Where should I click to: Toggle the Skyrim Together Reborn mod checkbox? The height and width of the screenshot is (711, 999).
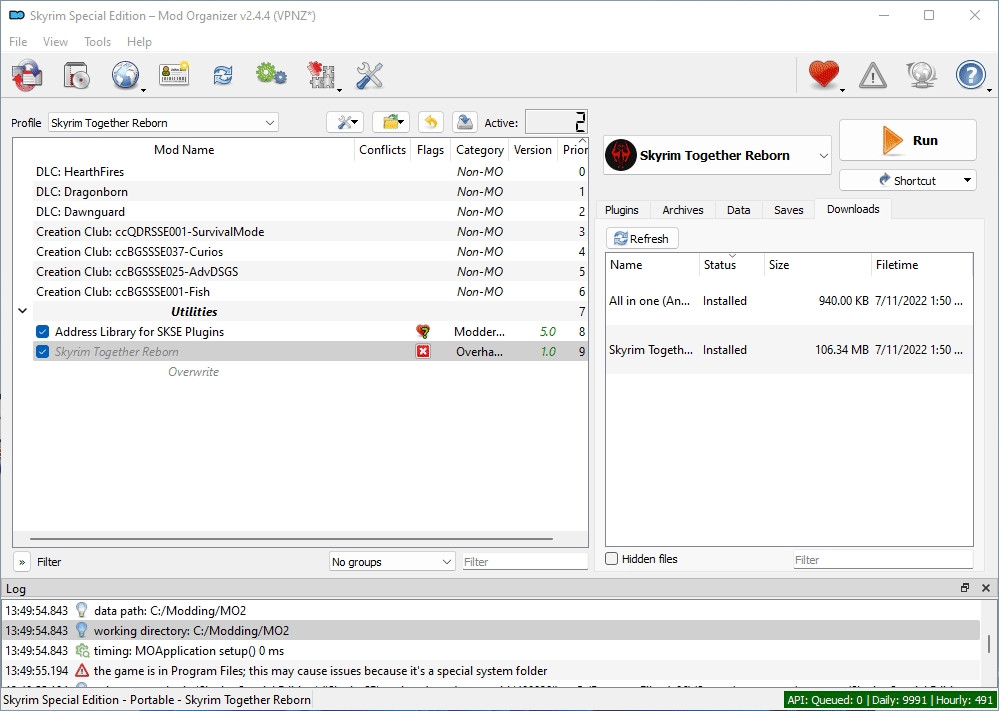click(43, 352)
